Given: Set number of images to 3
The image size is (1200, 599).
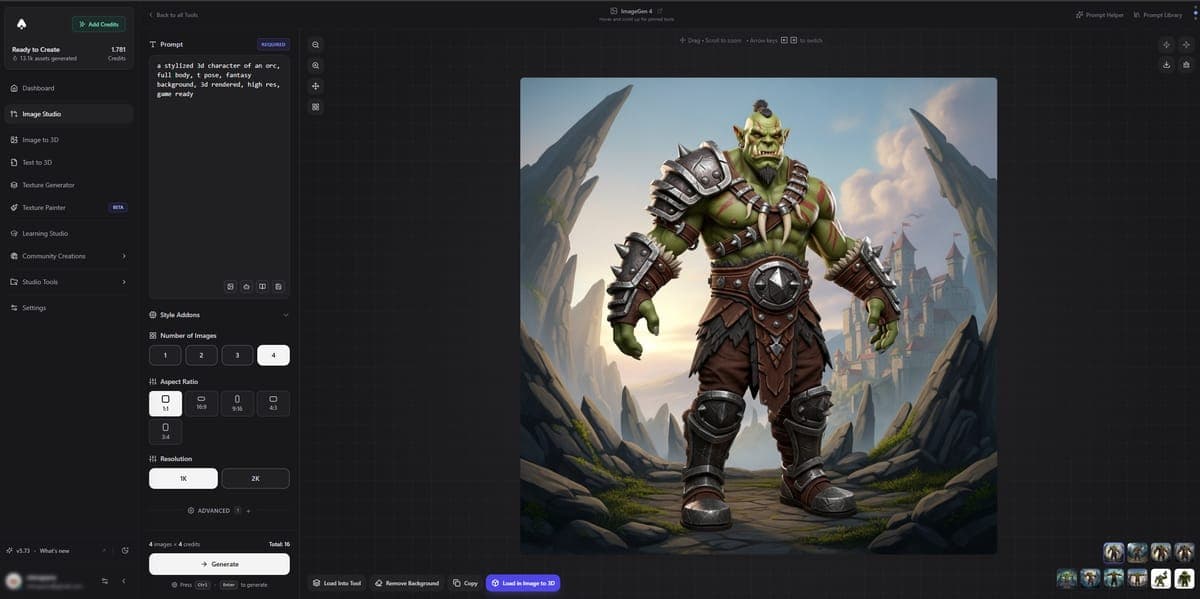Looking at the screenshot, I should (x=237, y=355).
